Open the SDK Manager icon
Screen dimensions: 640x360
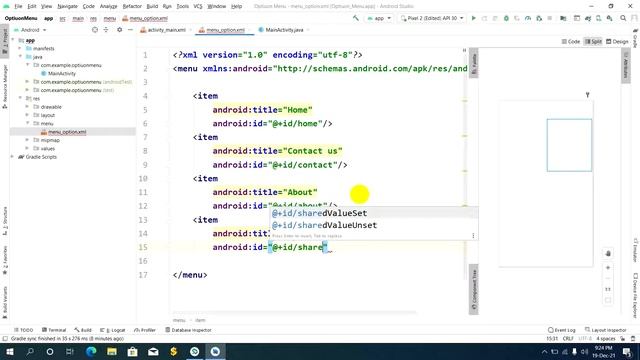click(609, 18)
